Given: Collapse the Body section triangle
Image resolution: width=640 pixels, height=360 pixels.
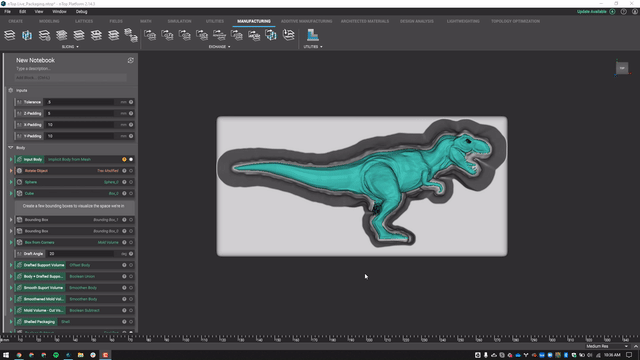Looking at the screenshot, I should point(11,148).
